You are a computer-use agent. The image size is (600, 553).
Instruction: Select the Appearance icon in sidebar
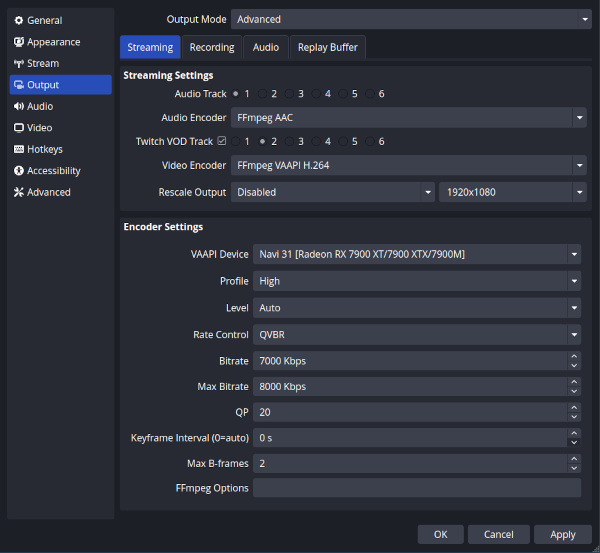tap(19, 42)
